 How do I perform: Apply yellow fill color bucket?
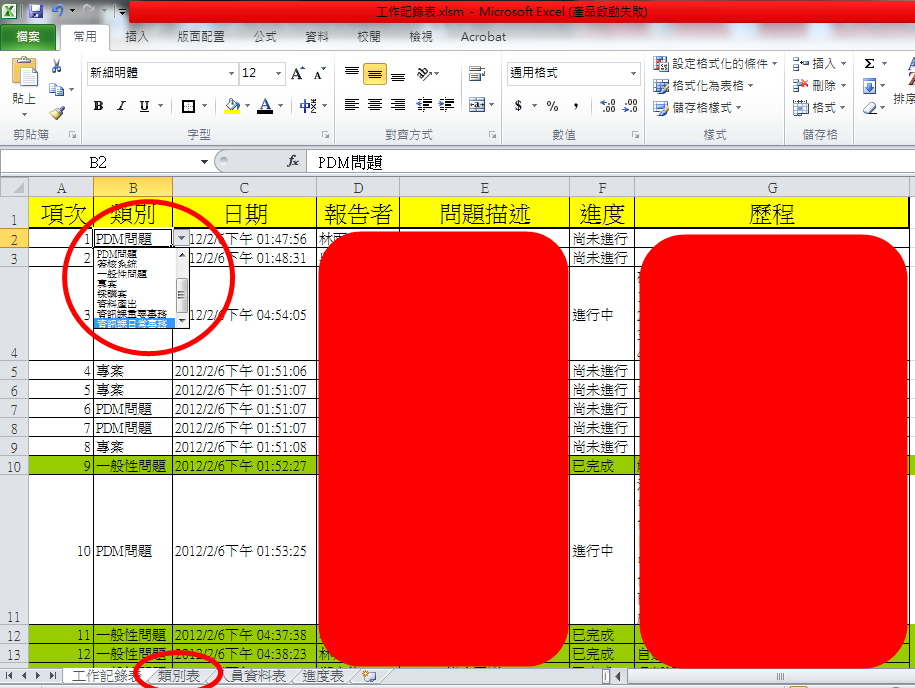pos(232,106)
